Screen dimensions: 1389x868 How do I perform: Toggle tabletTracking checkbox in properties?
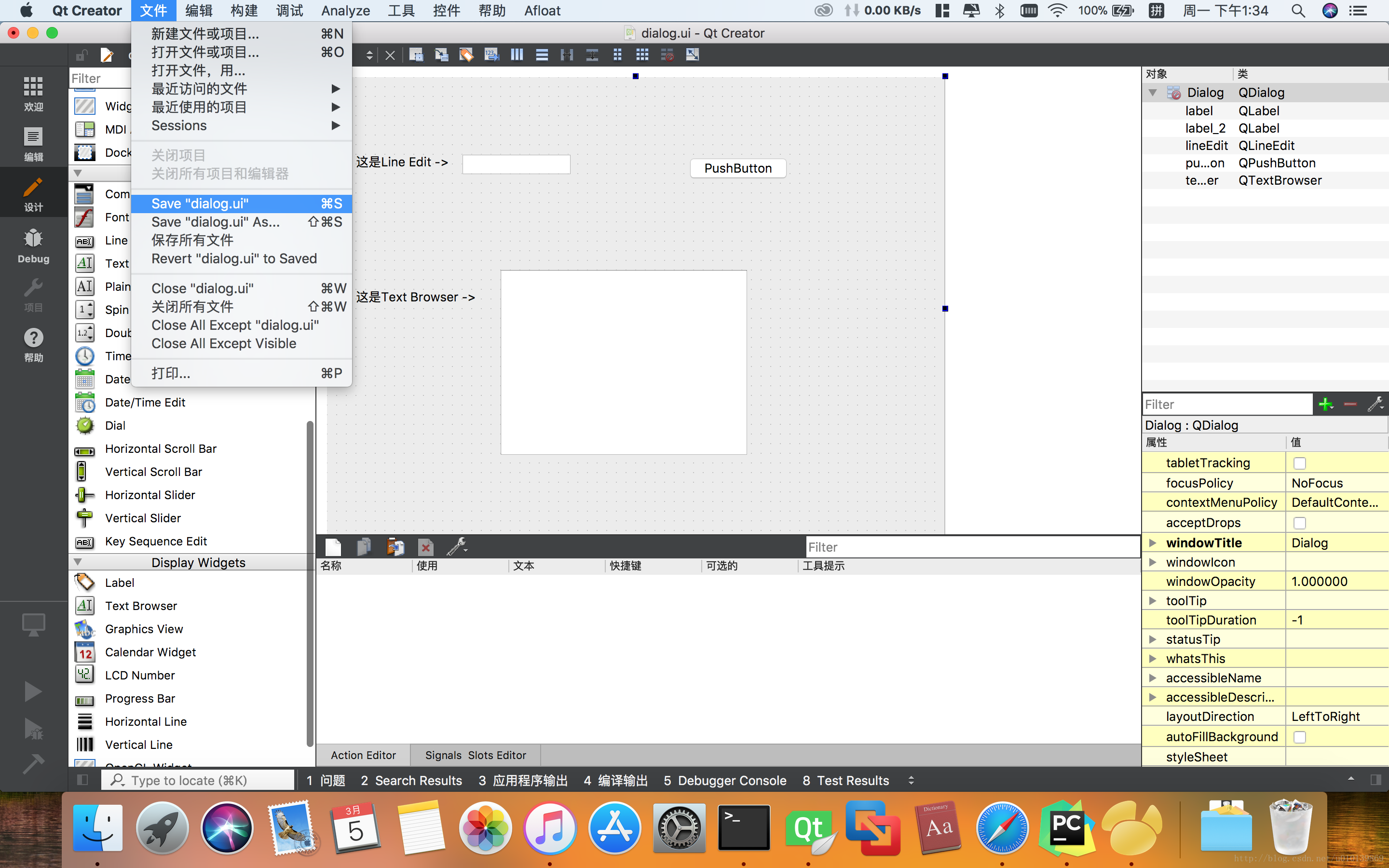[1299, 463]
